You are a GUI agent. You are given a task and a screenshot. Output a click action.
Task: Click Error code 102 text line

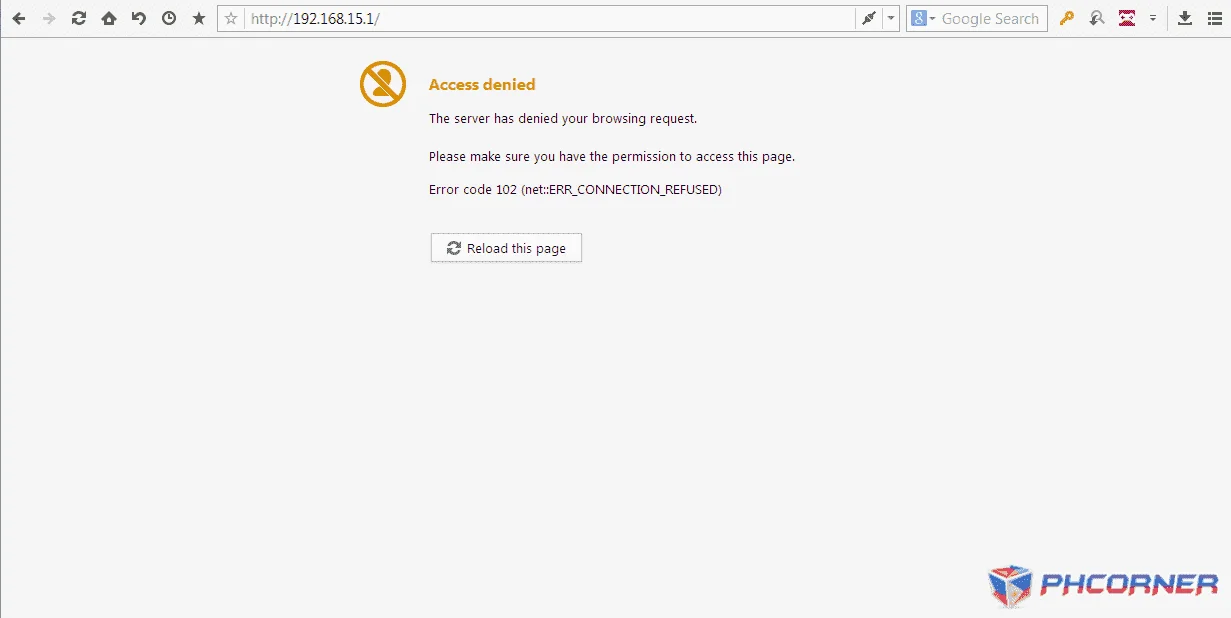(x=575, y=189)
